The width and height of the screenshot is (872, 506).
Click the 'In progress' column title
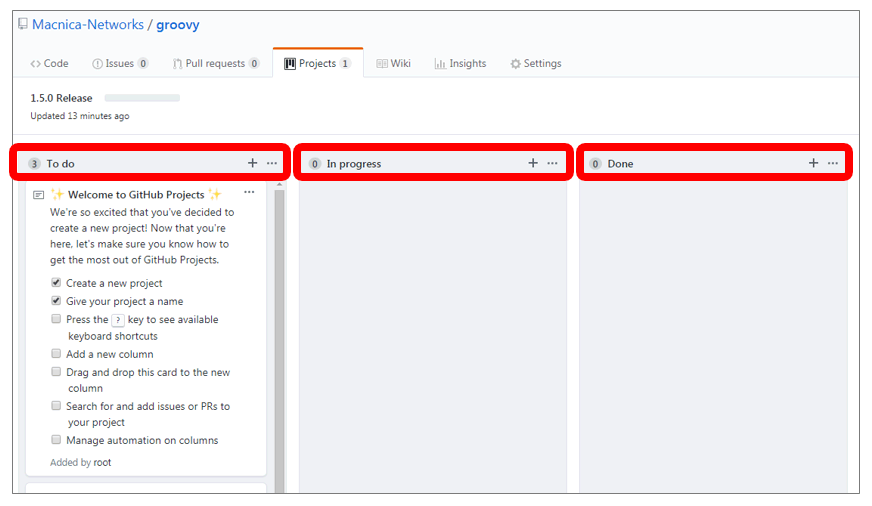point(354,164)
